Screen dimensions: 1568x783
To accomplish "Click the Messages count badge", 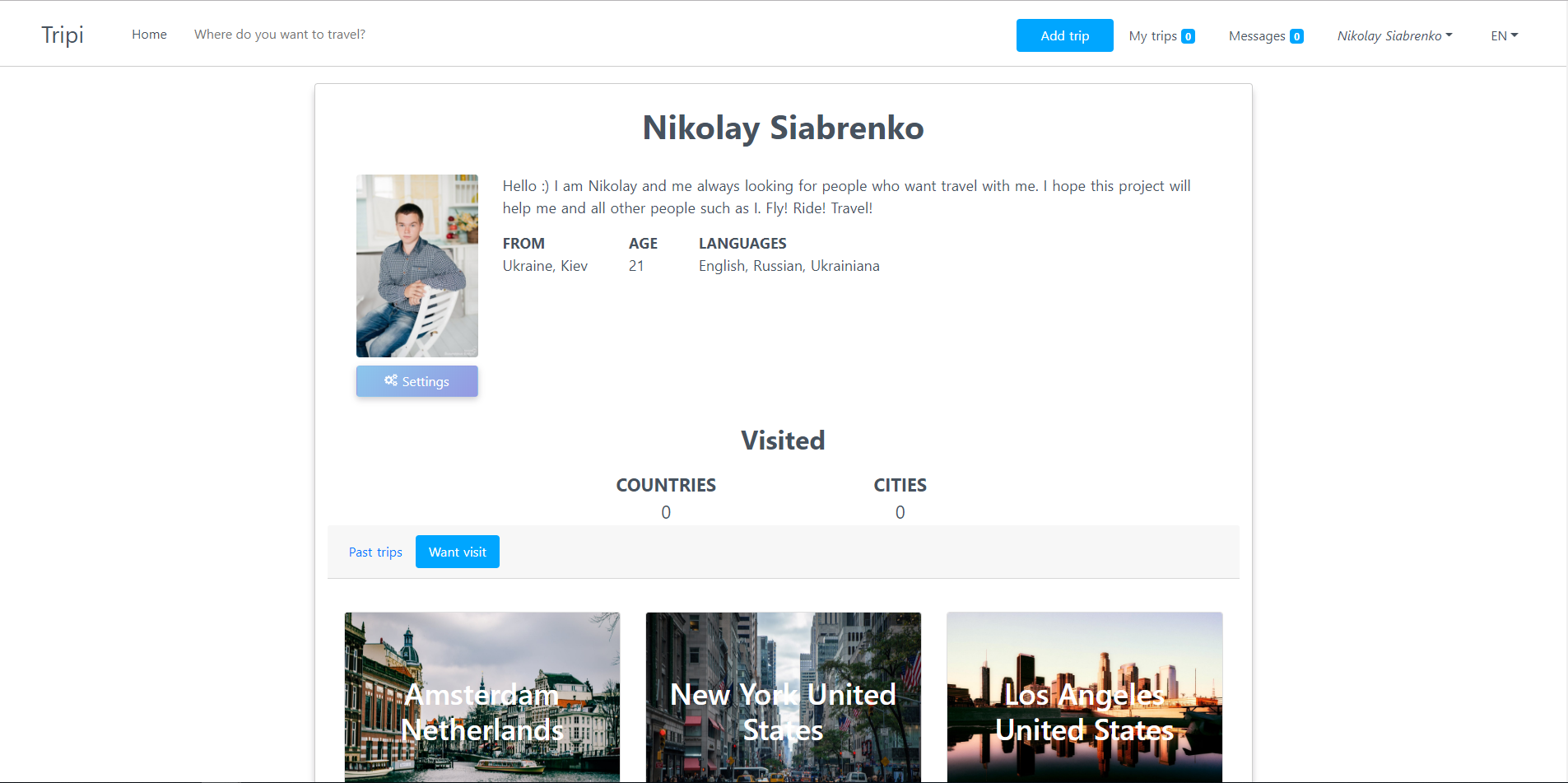I will click(1296, 36).
